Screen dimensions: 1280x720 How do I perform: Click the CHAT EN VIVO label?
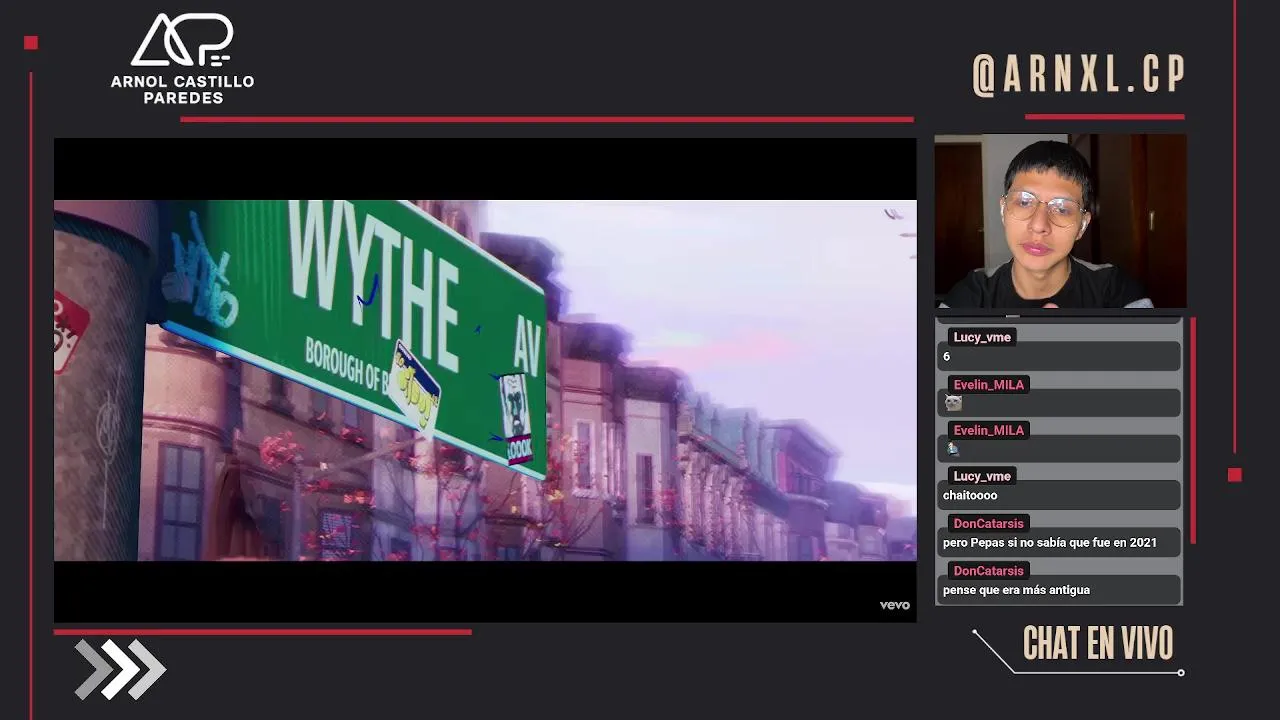[1097, 644]
